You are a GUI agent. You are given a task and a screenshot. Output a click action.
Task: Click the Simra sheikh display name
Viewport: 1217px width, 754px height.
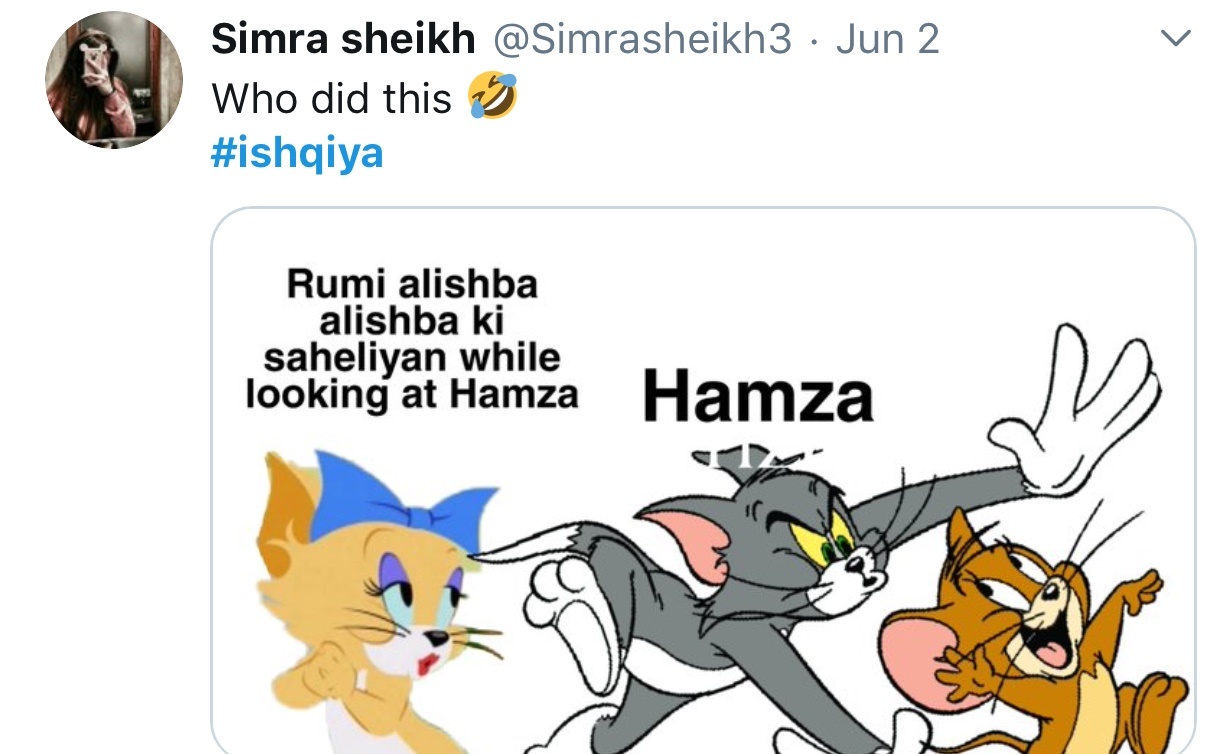tap(343, 40)
